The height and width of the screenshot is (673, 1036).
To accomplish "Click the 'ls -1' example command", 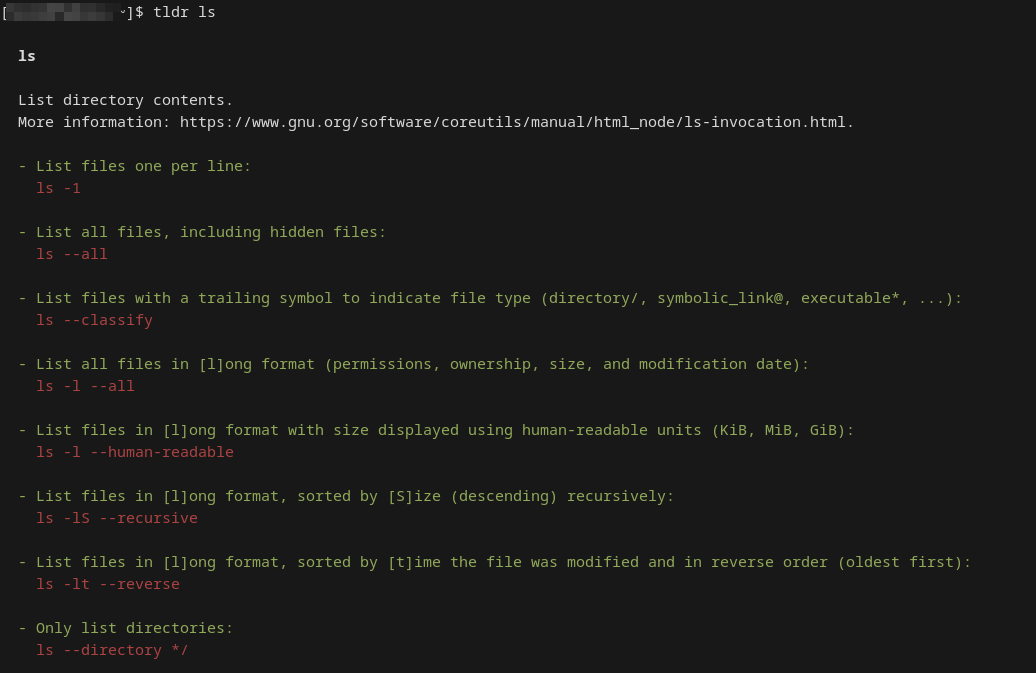I will click(x=58, y=188).
